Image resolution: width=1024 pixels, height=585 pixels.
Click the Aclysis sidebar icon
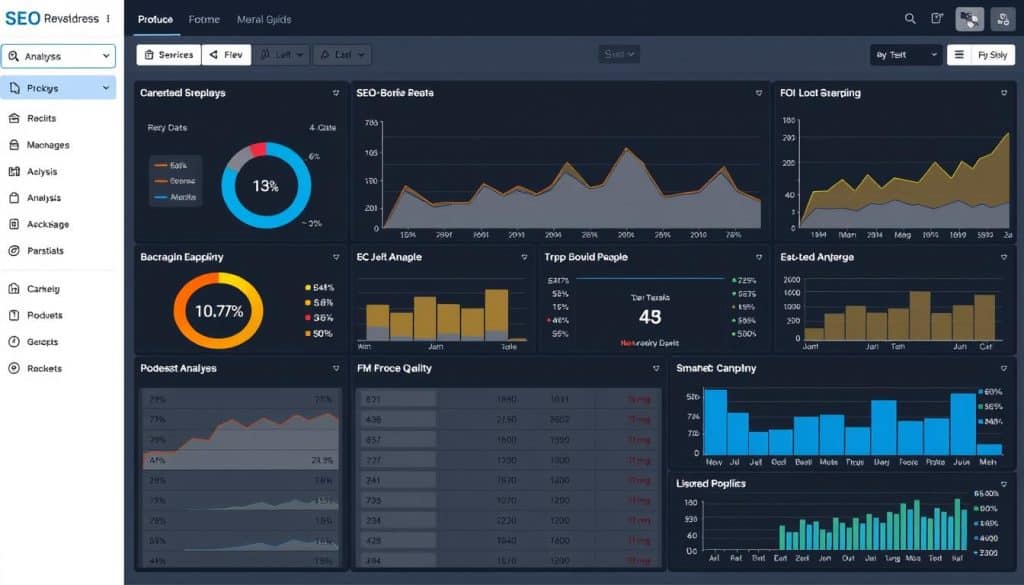14,172
